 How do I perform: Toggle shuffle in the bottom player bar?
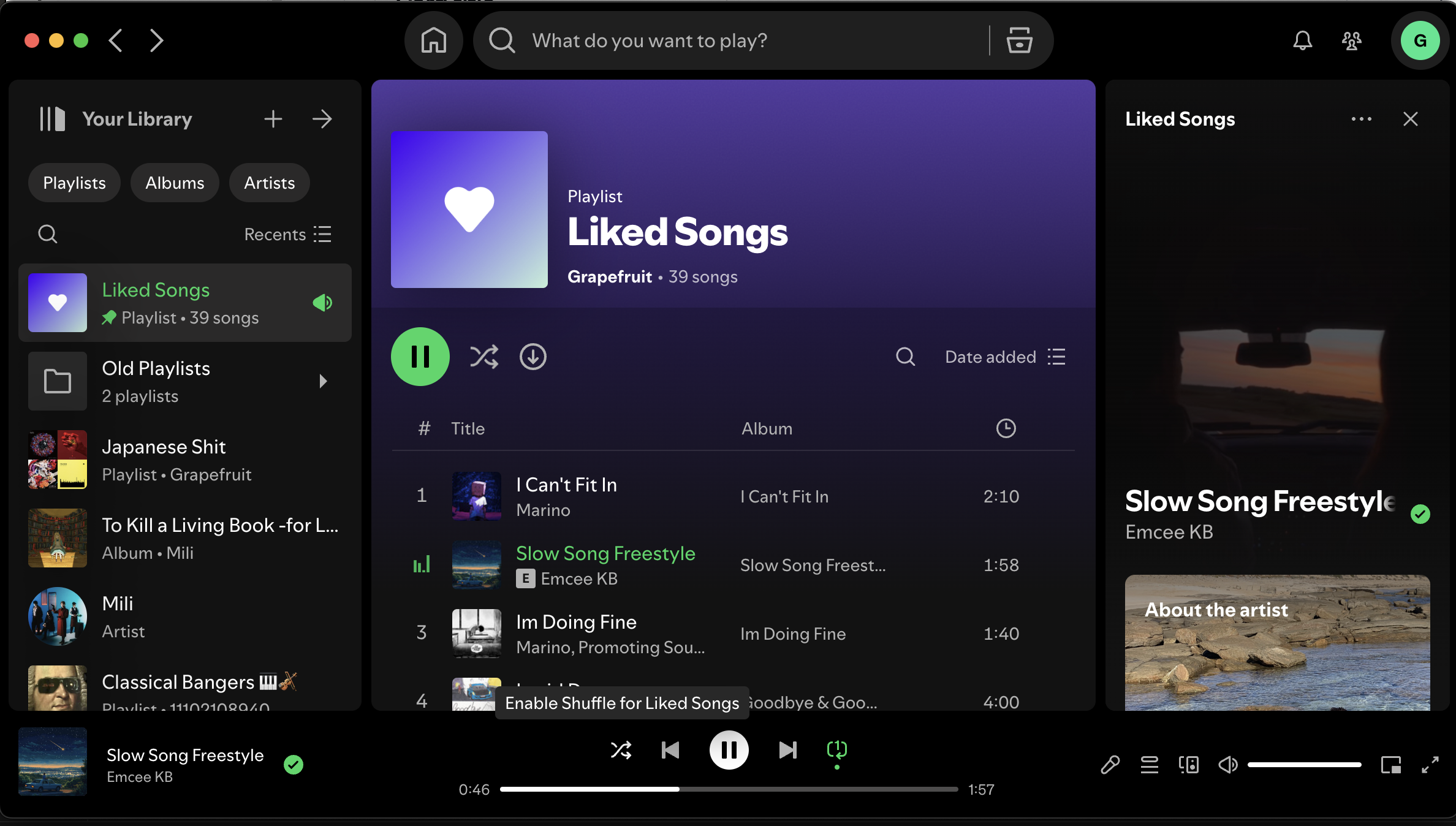pos(621,750)
